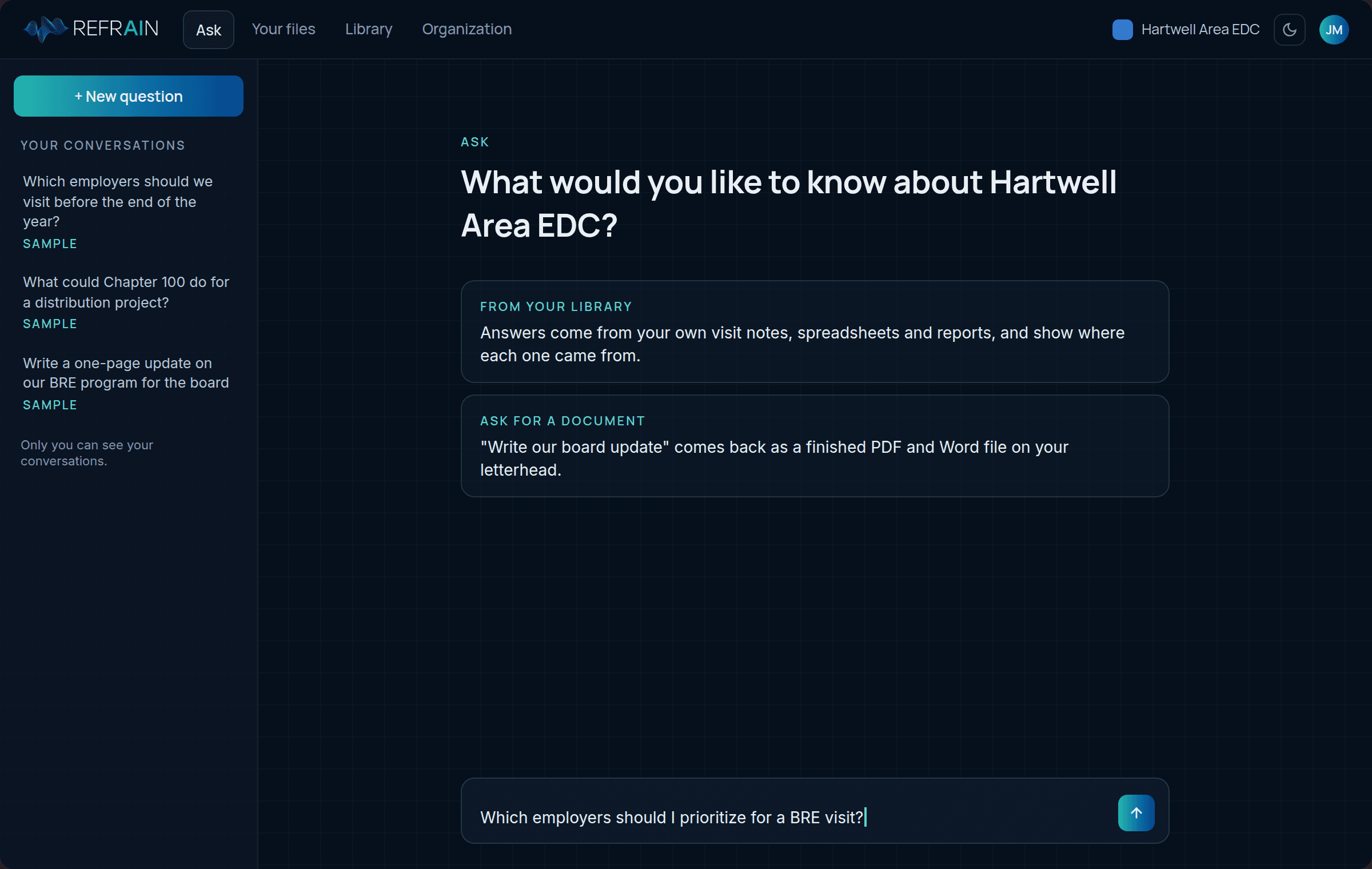This screenshot has width=1372, height=869.
Task: Click the Your Conversations heading
Action: pyautogui.click(x=103, y=145)
